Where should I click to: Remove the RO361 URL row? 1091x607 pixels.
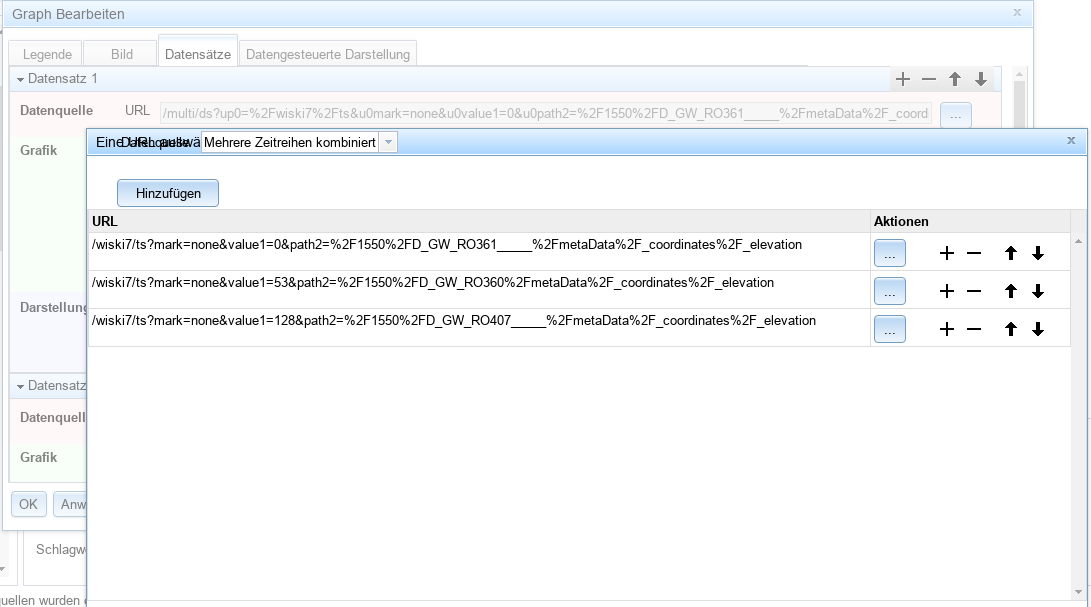pos(974,254)
